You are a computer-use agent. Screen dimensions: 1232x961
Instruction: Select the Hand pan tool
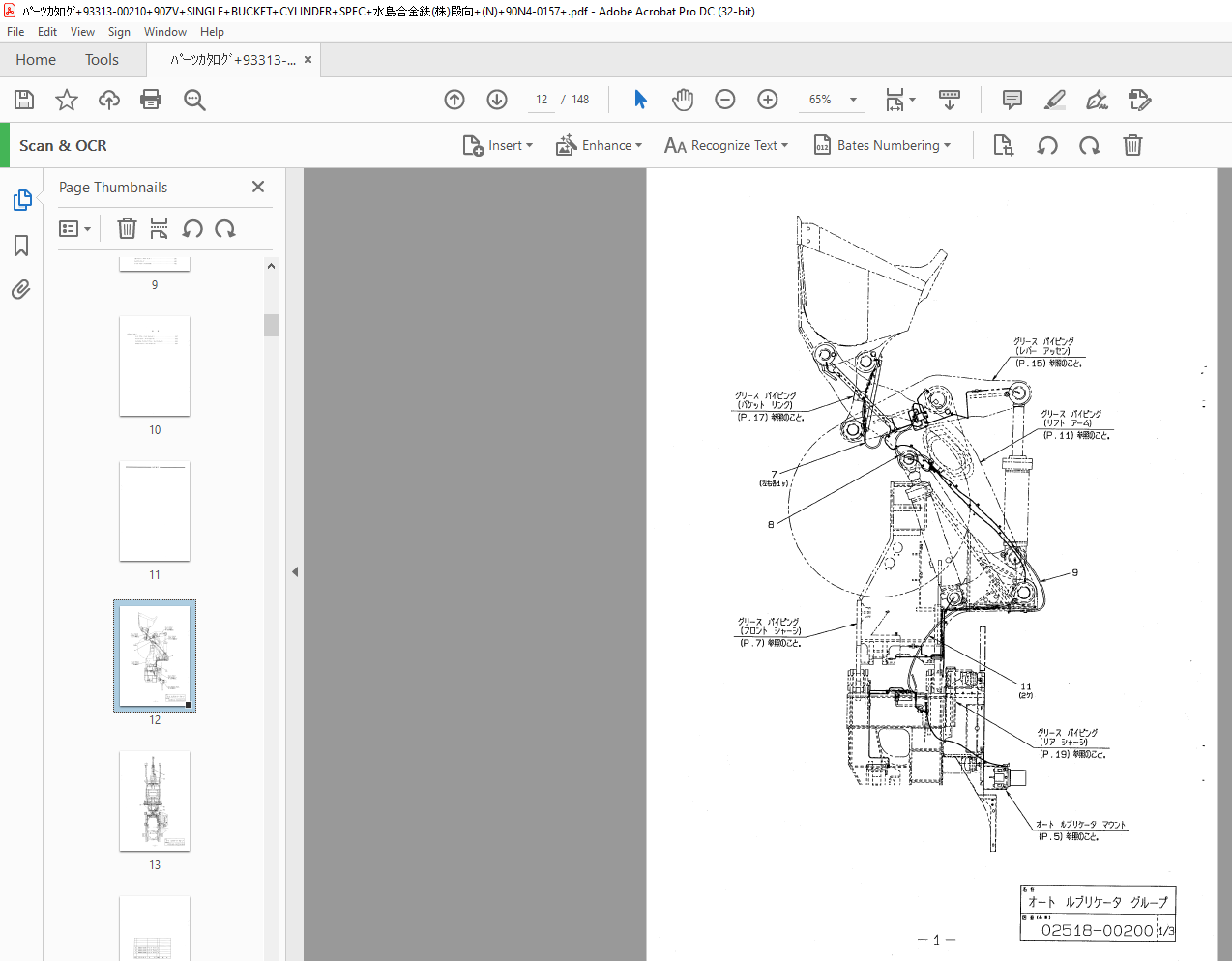[683, 100]
